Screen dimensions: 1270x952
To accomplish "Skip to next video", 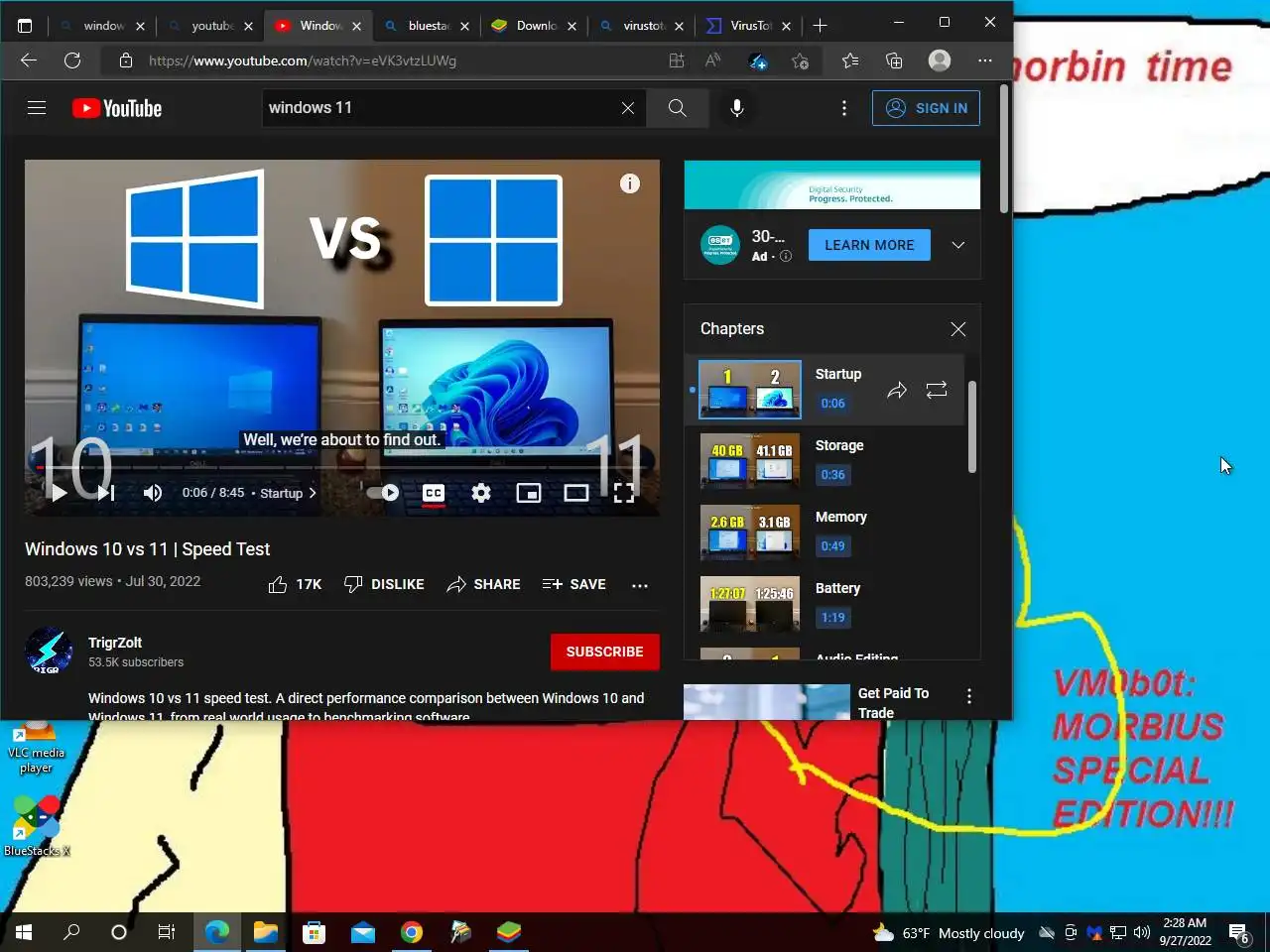I will tap(106, 493).
